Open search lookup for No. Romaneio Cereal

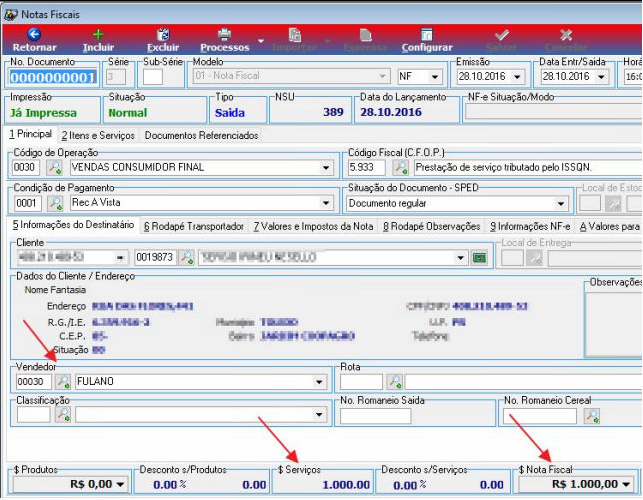click(x=592, y=416)
